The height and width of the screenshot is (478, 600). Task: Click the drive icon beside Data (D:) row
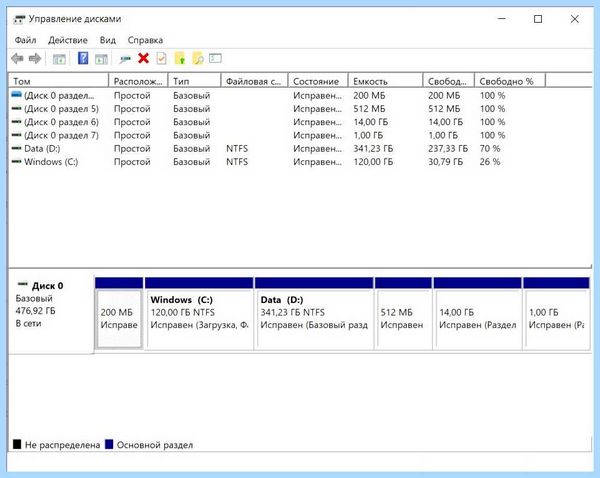coord(16,148)
